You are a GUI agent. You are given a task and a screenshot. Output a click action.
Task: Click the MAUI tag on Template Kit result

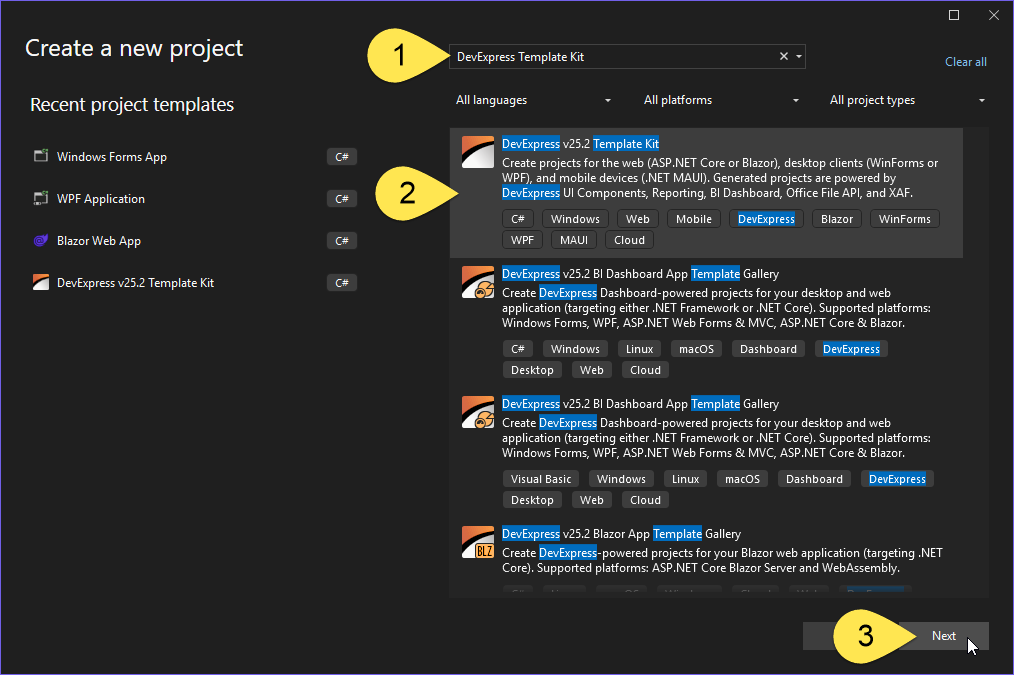(574, 240)
